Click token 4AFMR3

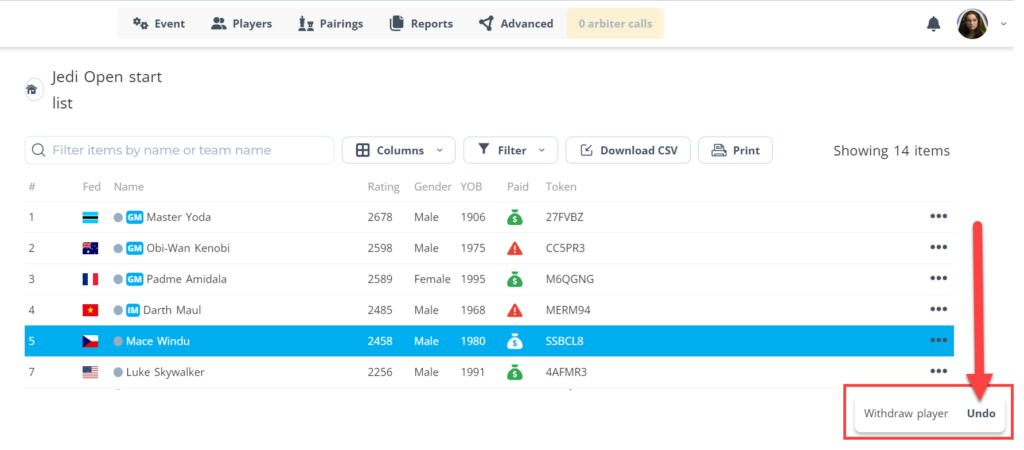(566, 372)
